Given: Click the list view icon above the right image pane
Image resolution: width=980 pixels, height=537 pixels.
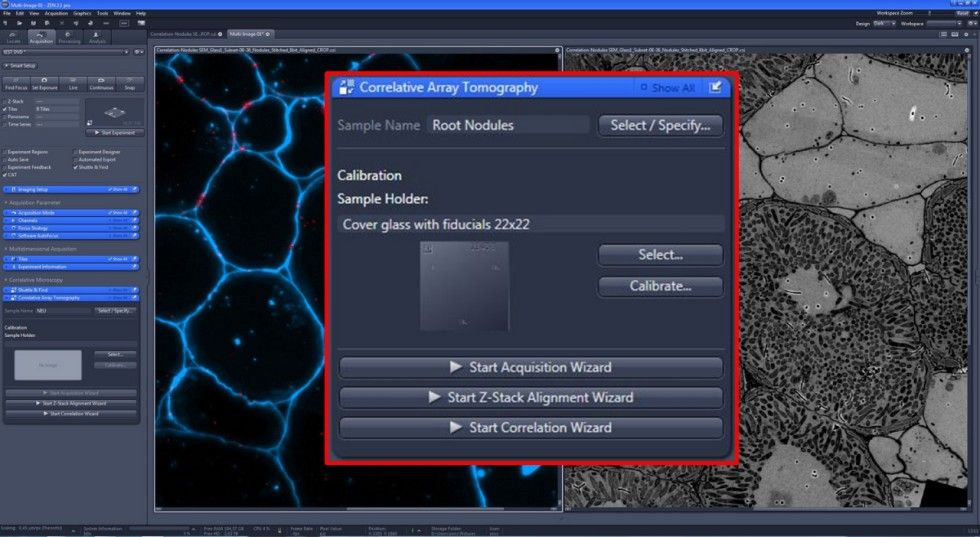Looking at the screenshot, I should click(944, 34).
